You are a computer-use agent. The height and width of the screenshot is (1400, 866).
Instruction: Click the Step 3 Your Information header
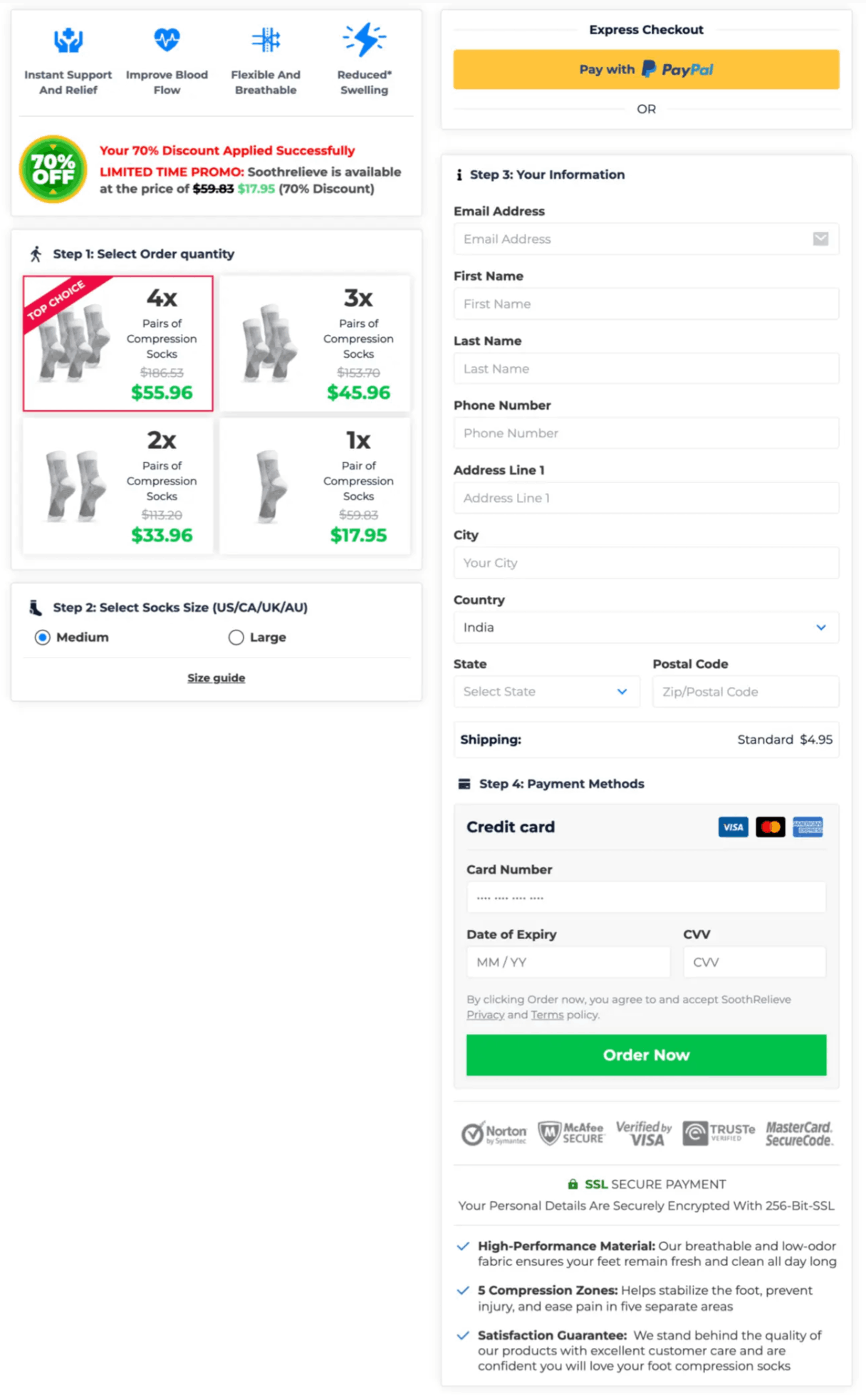pyautogui.click(x=547, y=175)
